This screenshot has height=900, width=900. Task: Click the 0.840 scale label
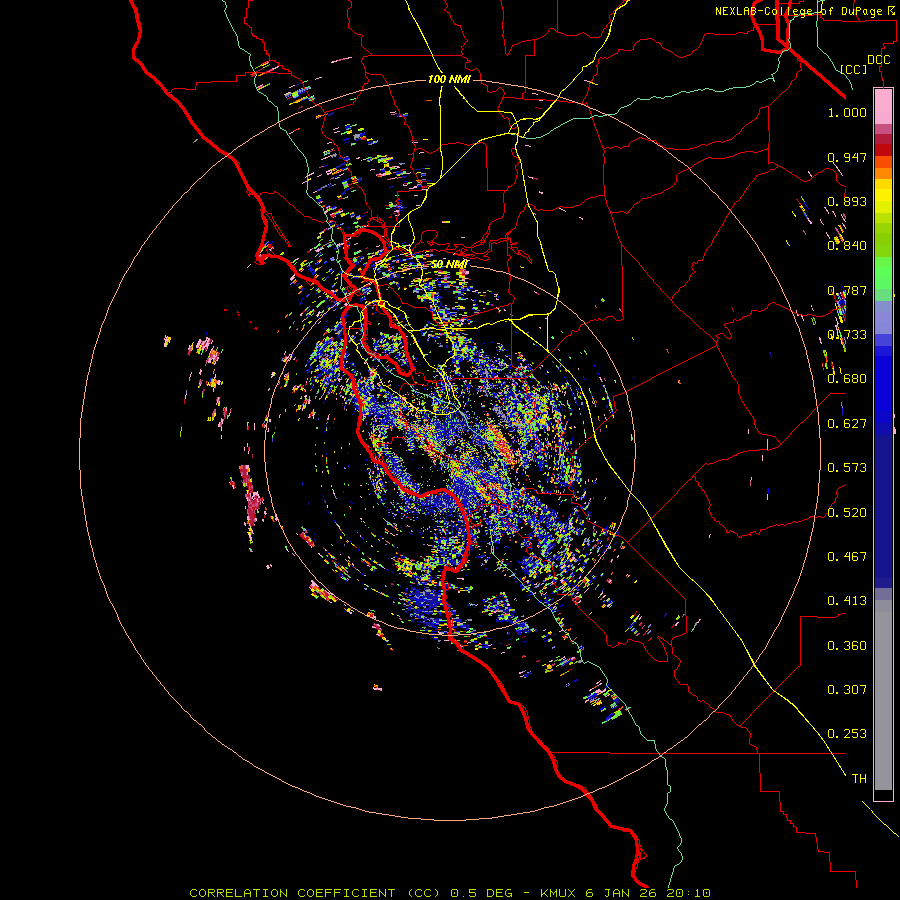point(847,246)
